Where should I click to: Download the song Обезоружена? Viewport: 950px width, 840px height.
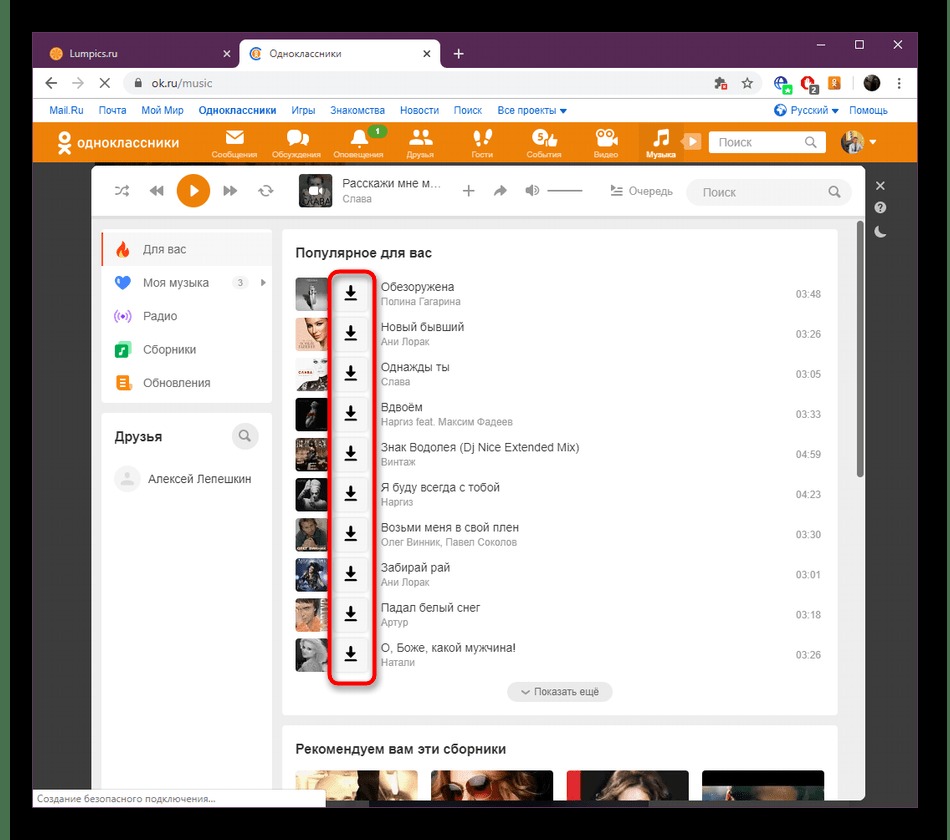pyautogui.click(x=350, y=294)
